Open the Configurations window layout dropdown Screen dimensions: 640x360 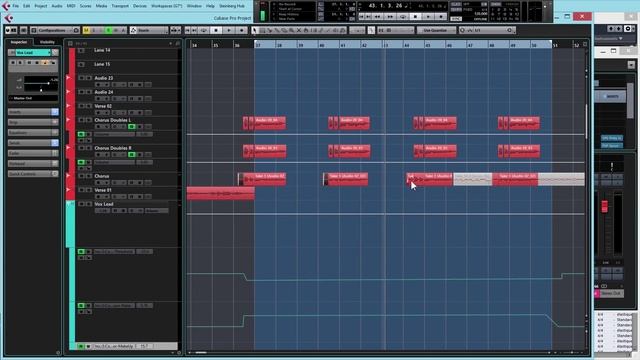(56, 30)
